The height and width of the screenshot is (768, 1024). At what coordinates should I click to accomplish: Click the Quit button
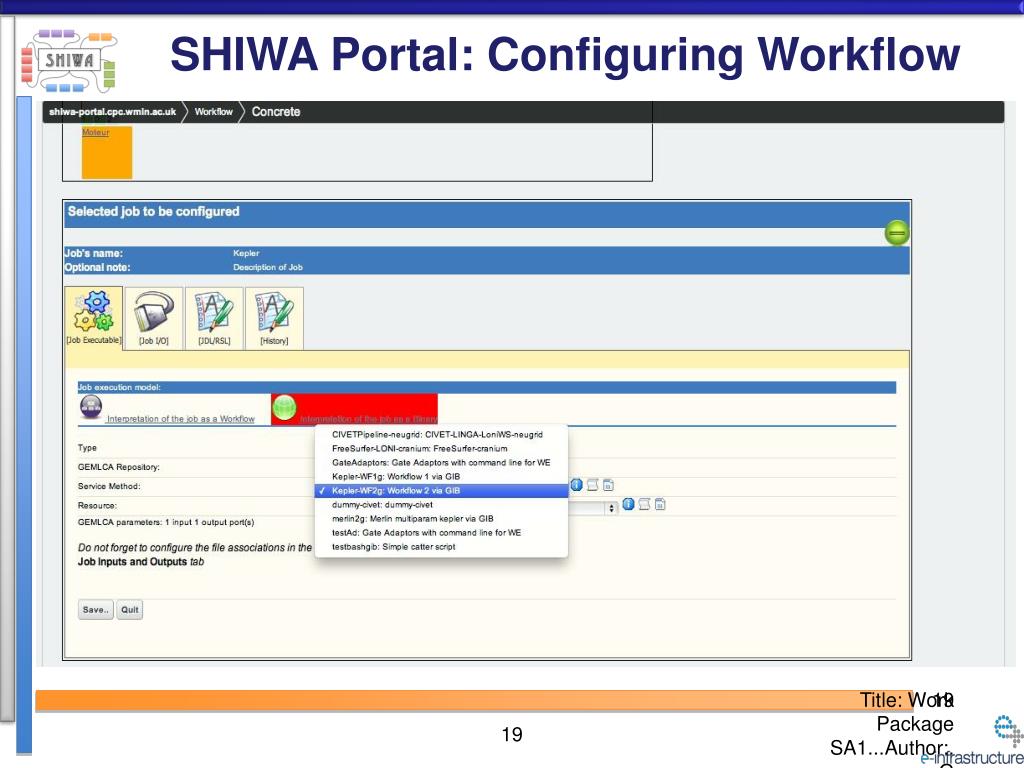[129, 609]
